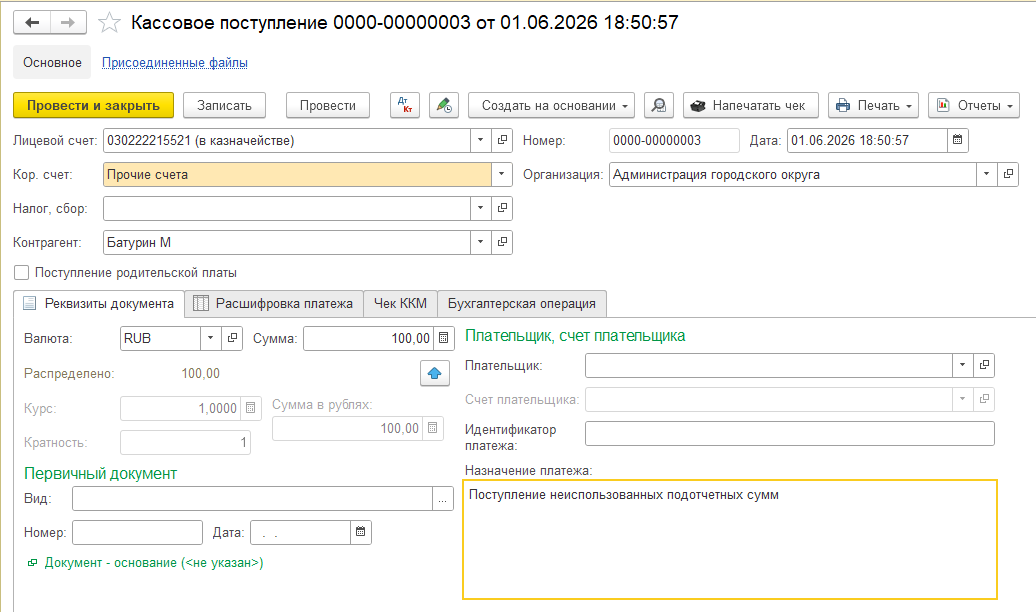The width and height of the screenshot is (1036, 612).
Task: Open the Налог, сбор record
Action: [x=502, y=208]
